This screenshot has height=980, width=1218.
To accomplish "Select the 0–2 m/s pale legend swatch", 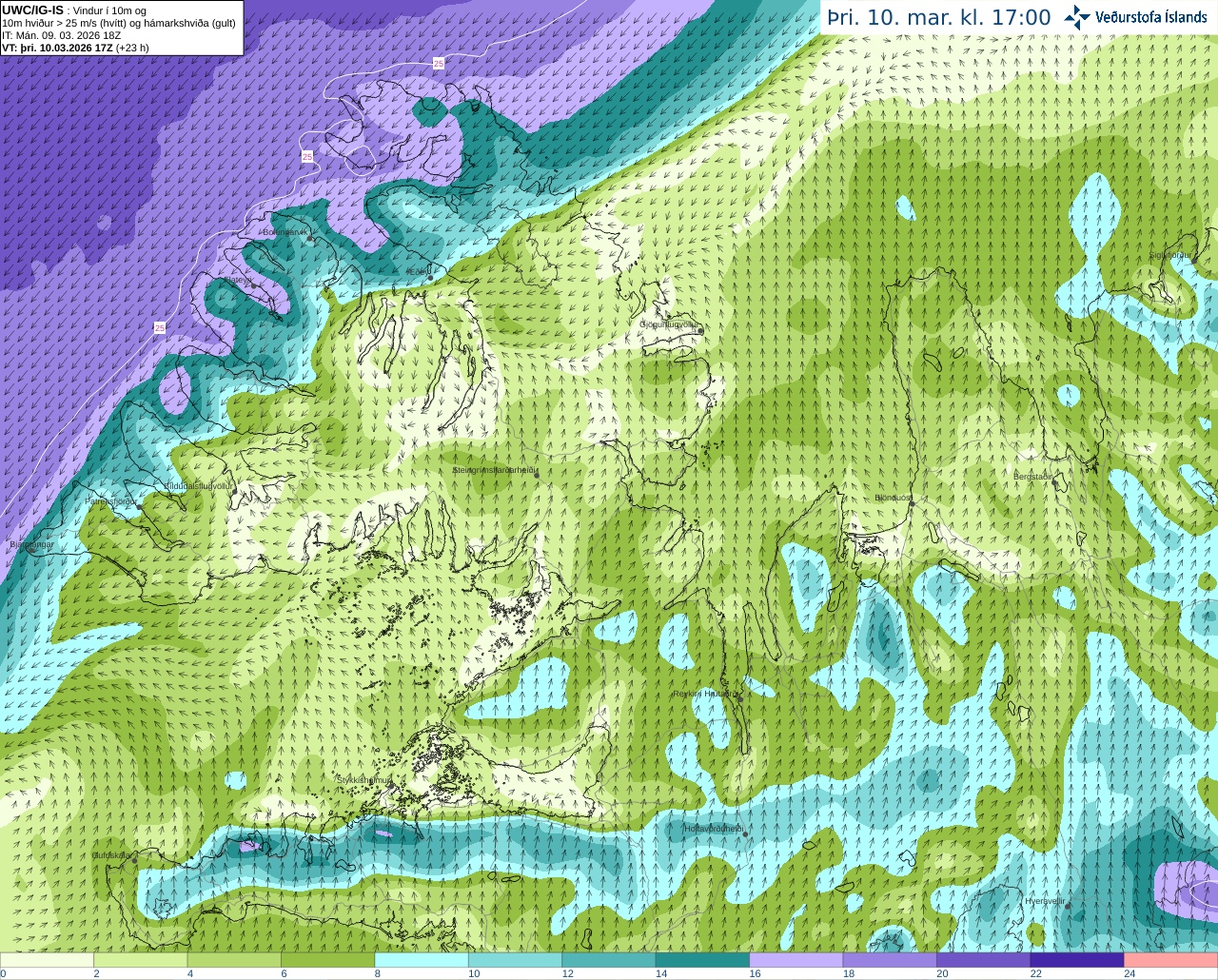I will coord(47,959).
